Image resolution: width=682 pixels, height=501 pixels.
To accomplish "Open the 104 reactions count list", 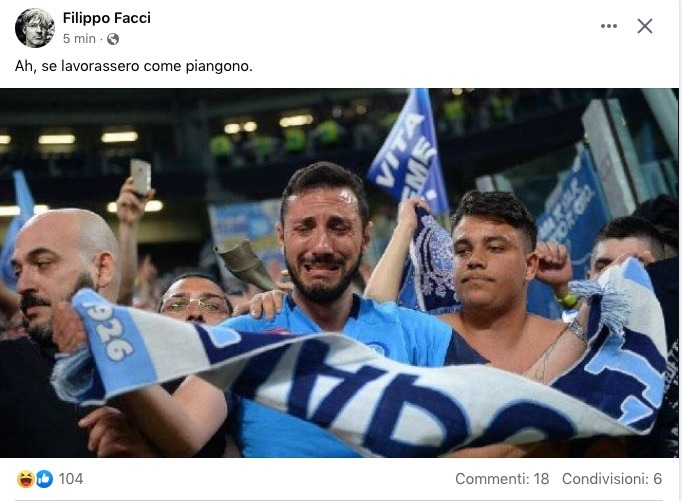I will pos(71,479).
